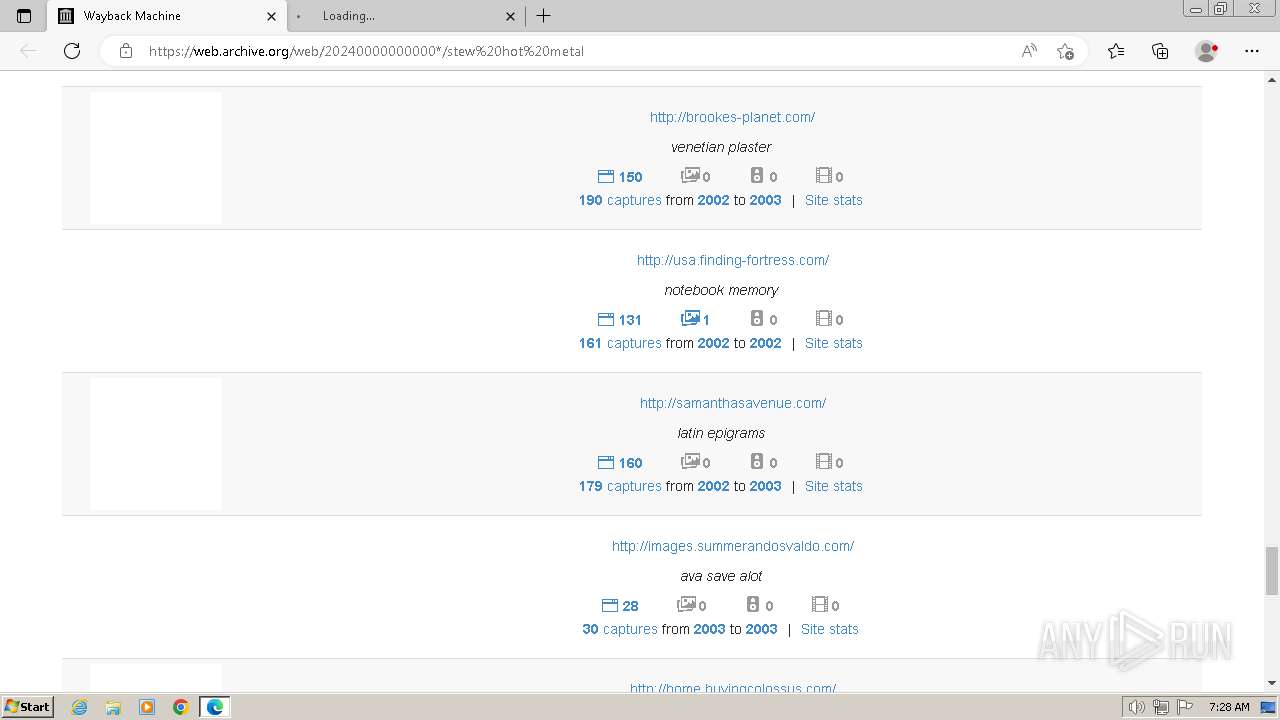Click the image captures icon for usa.finding-fortress.com
This screenshot has width=1280, height=720.
pyautogui.click(x=690, y=319)
